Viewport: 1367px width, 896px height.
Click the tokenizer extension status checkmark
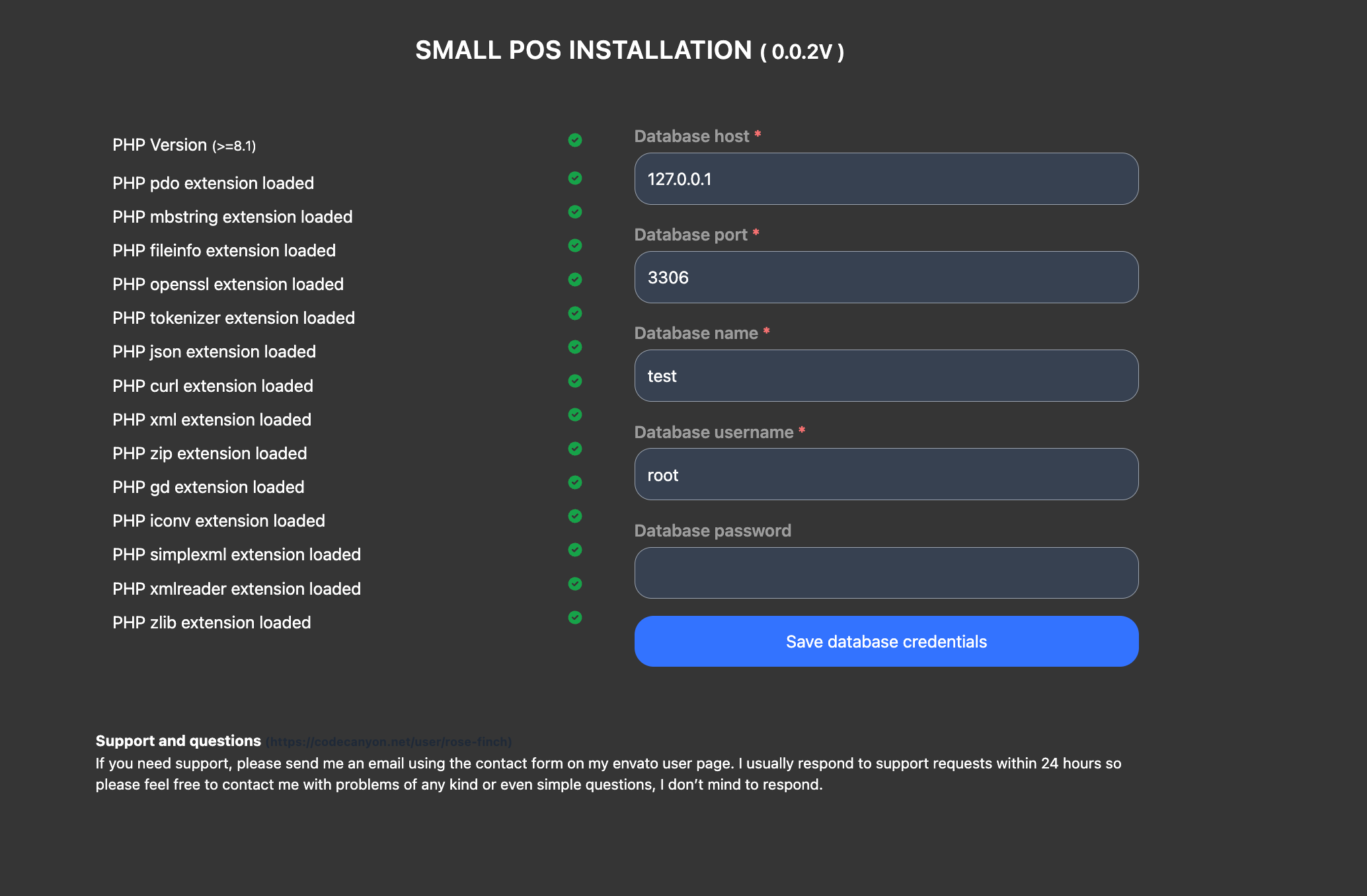click(575, 313)
